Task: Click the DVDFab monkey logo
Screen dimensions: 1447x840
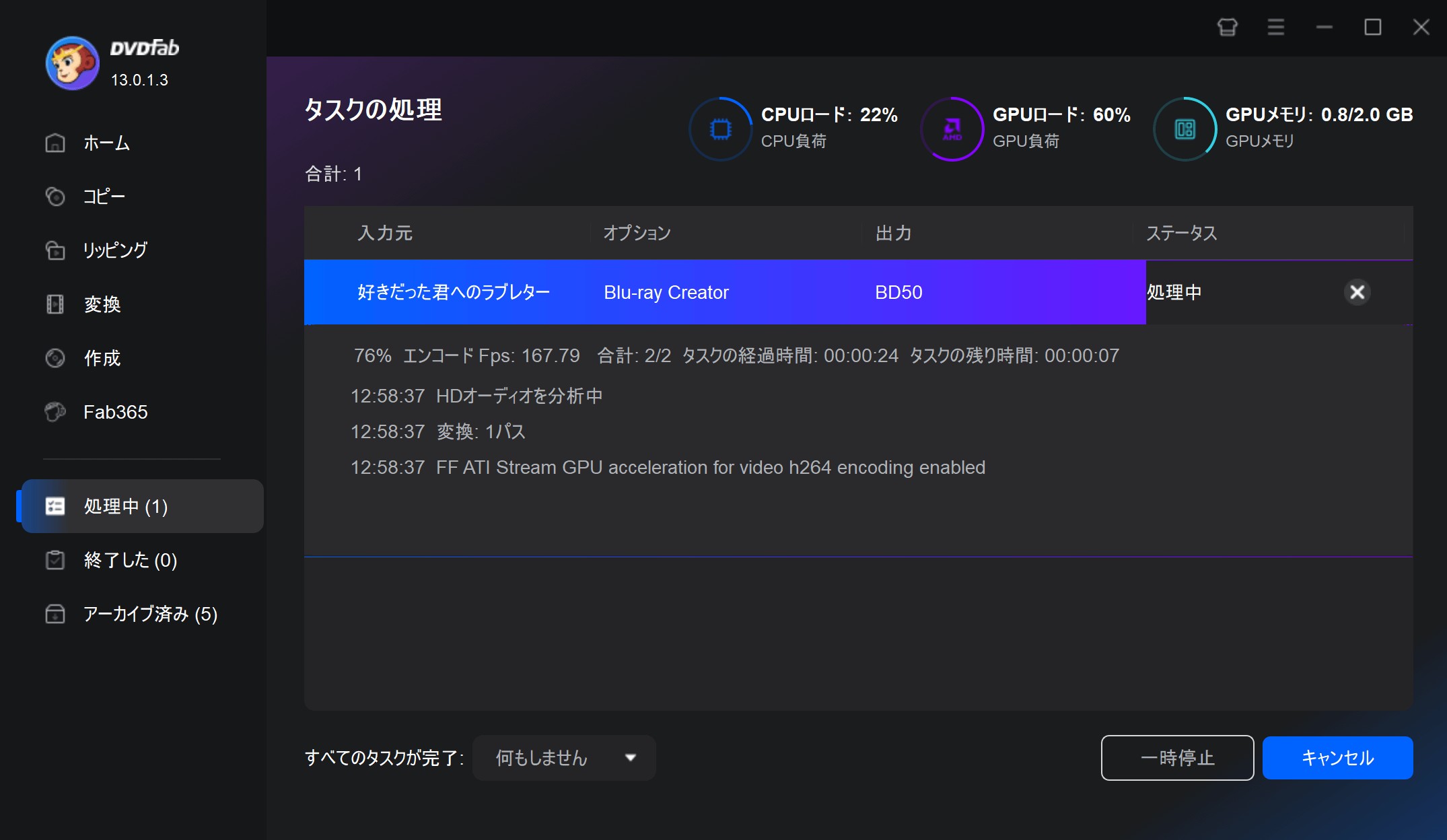Action: 72,63
